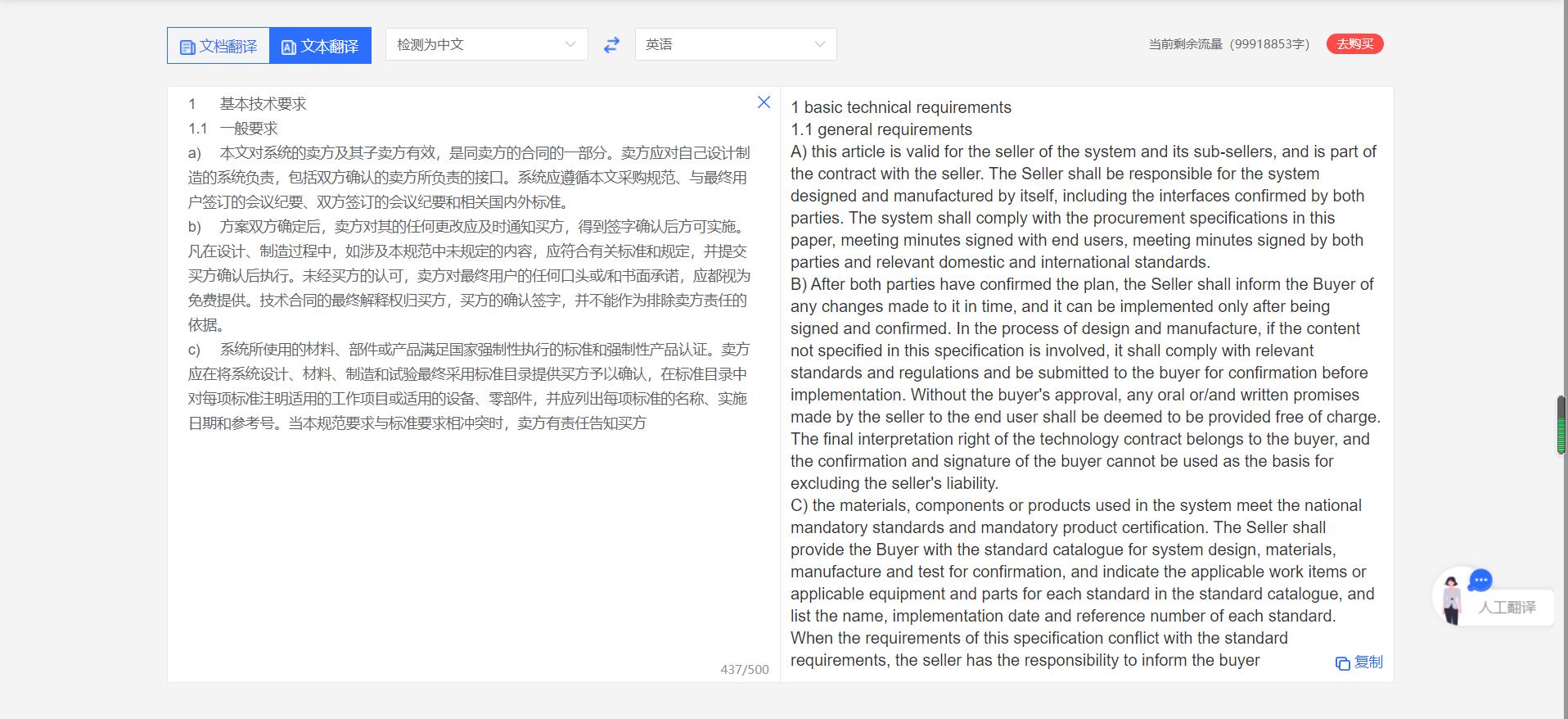Image resolution: width=1568 pixels, height=719 pixels.
Task: Open the 人工翻译 human translation widget
Action: tap(1507, 608)
